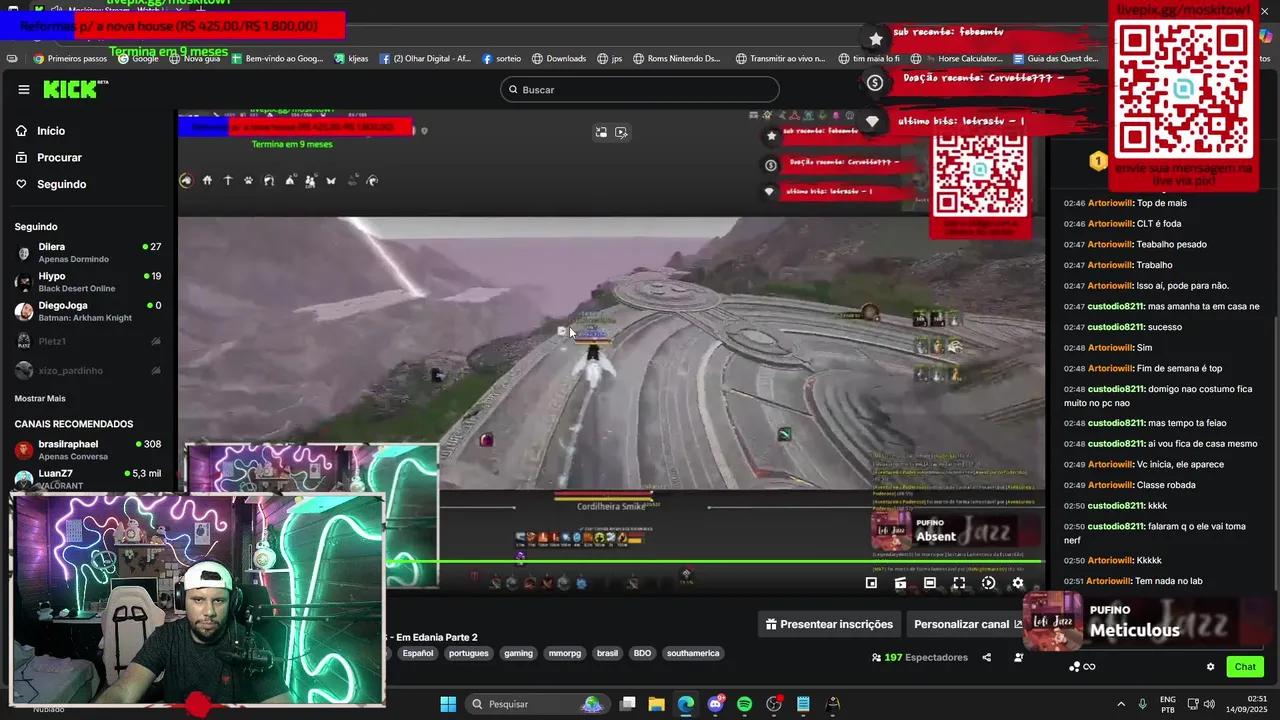1280x720 pixels.
Task: Select the brasil tag
Action: (x=607, y=653)
